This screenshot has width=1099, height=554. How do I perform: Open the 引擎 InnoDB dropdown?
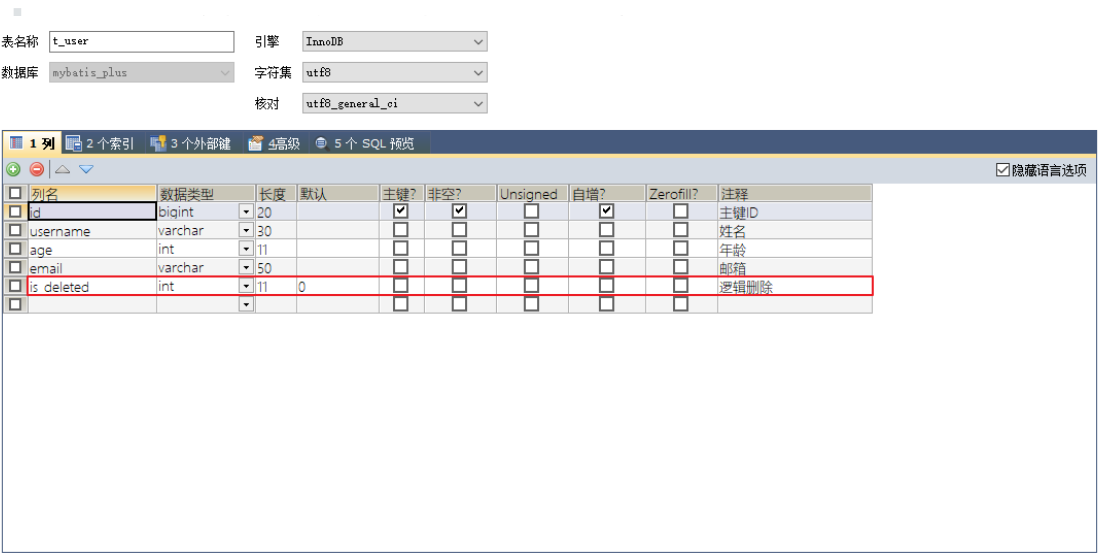click(395, 41)
